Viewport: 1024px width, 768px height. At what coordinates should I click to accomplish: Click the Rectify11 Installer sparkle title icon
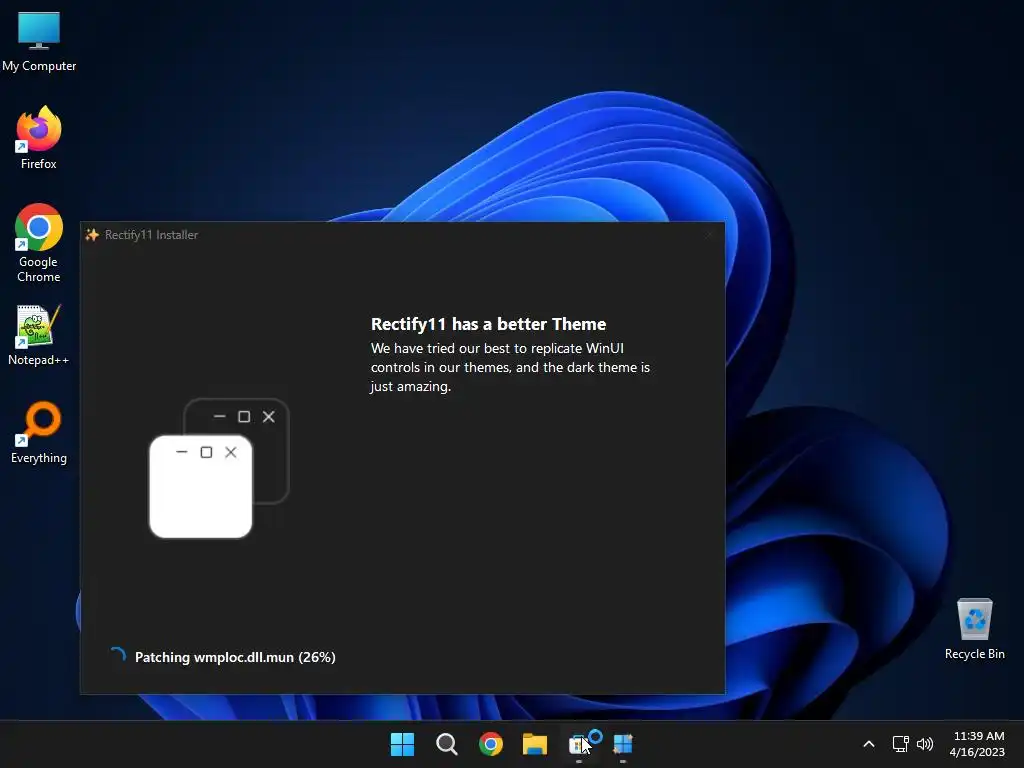pyautogui.click(x=92, y=234)
